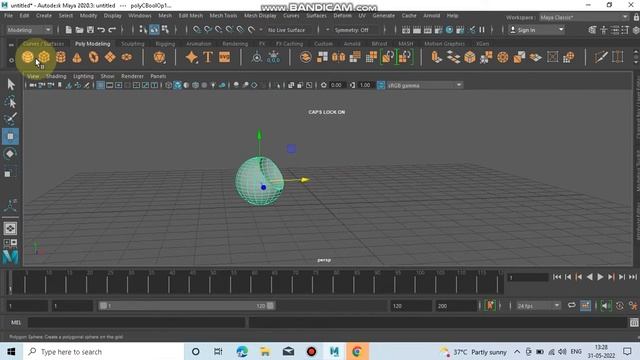This screenshot has height=360, width=640.
Task: Click the Open scene folder icon
Action: [x=79, y=30]
